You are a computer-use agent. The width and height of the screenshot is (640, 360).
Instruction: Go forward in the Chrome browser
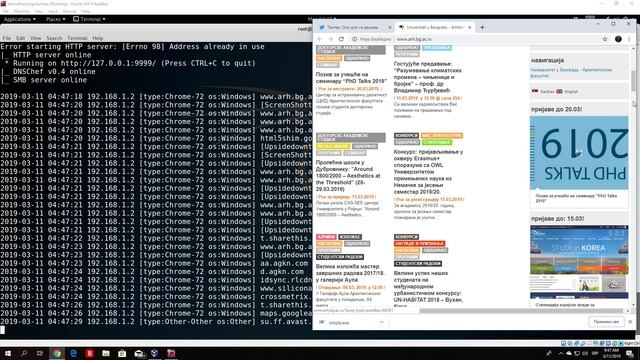tap(331, 39)
